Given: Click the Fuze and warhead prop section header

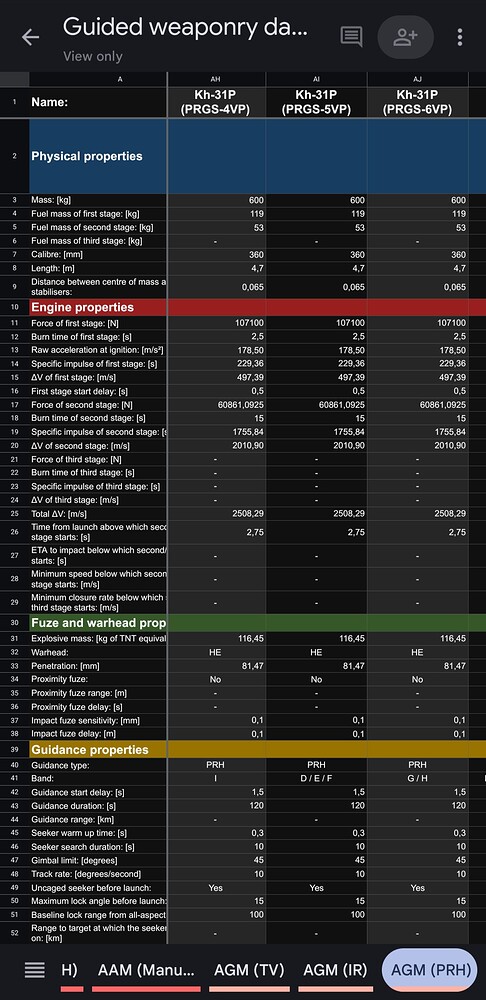Looking at the screenshot, I should coord(98,622).
